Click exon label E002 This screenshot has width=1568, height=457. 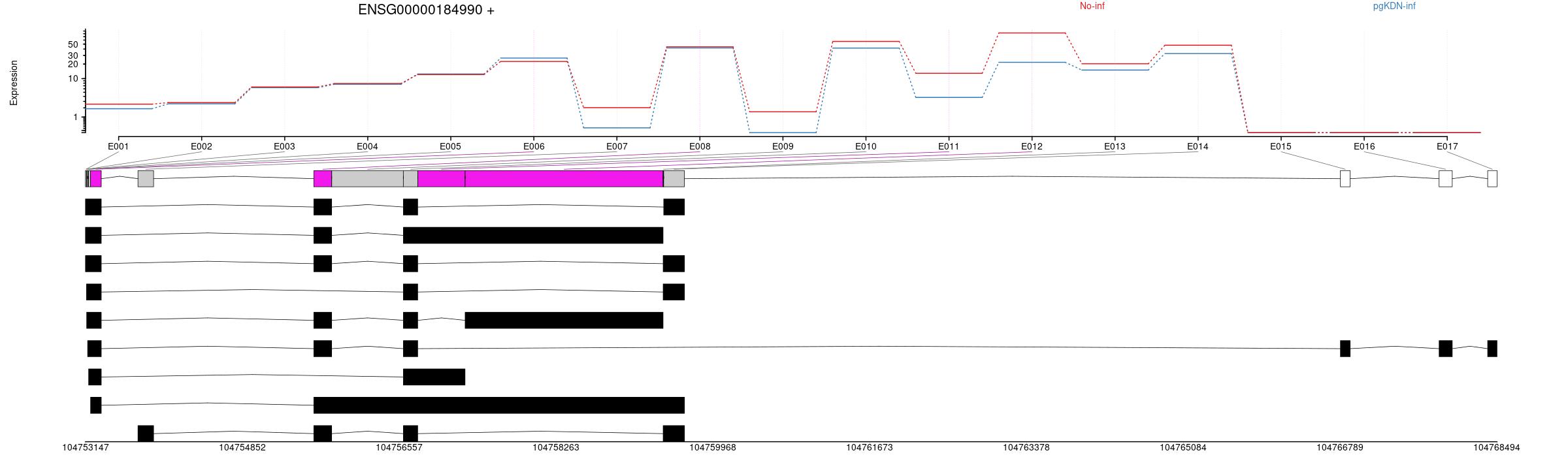point(201,146)
